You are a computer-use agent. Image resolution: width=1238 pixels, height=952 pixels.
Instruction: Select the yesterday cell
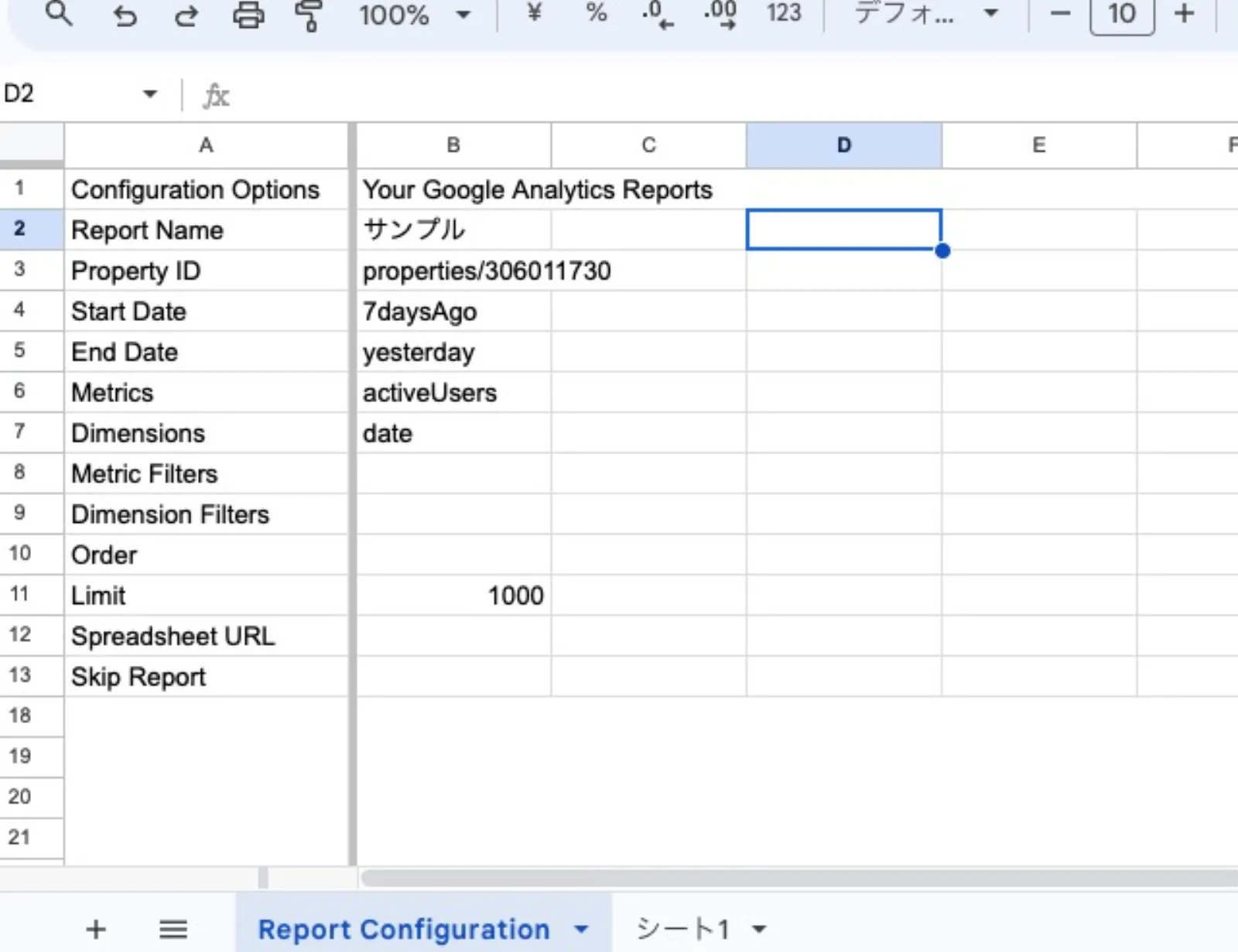coord(453,352)
